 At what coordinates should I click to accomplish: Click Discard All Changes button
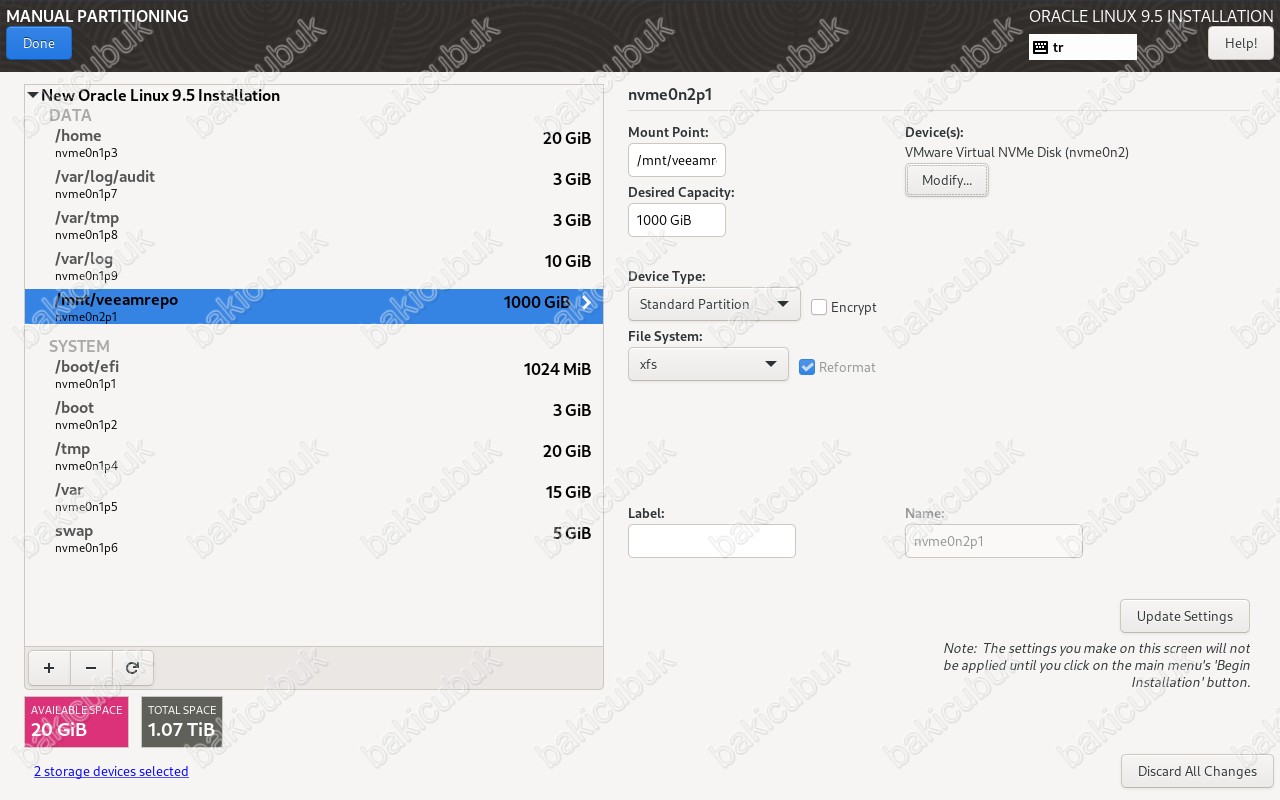point(1197,771)
